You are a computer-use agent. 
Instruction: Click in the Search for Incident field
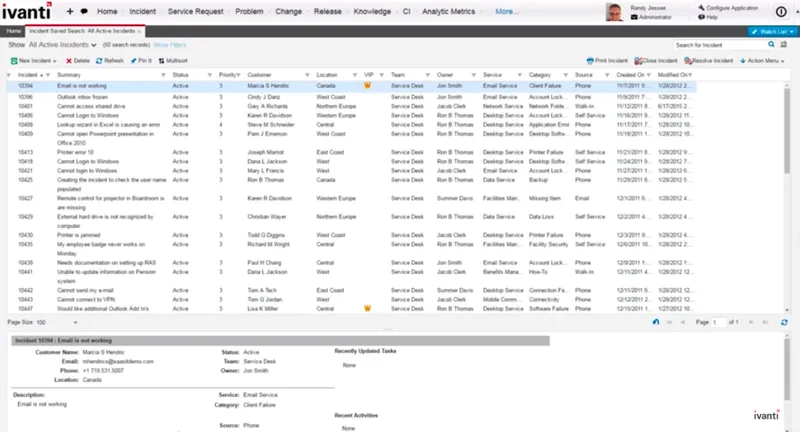[719, 45]
